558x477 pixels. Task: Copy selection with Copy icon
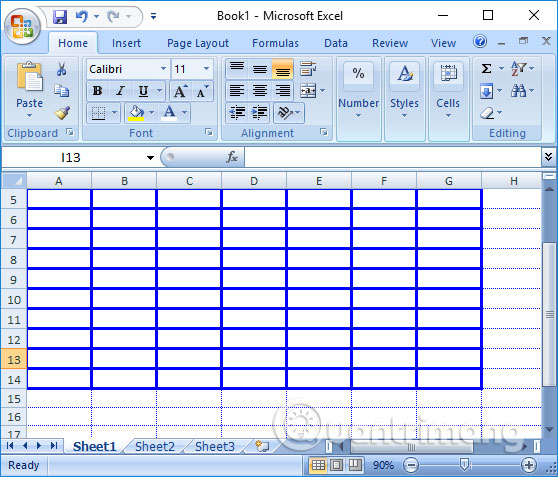click(x=62, y=91)
